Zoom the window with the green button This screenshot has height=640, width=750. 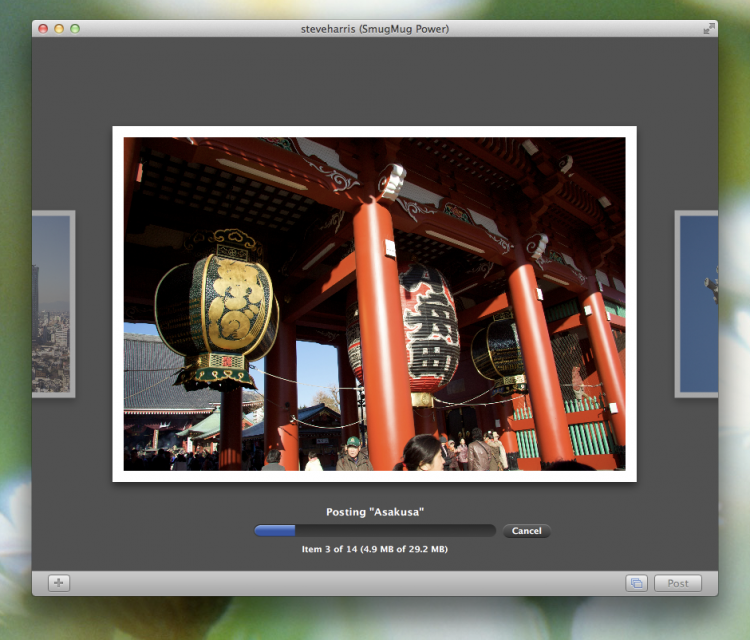75,29
